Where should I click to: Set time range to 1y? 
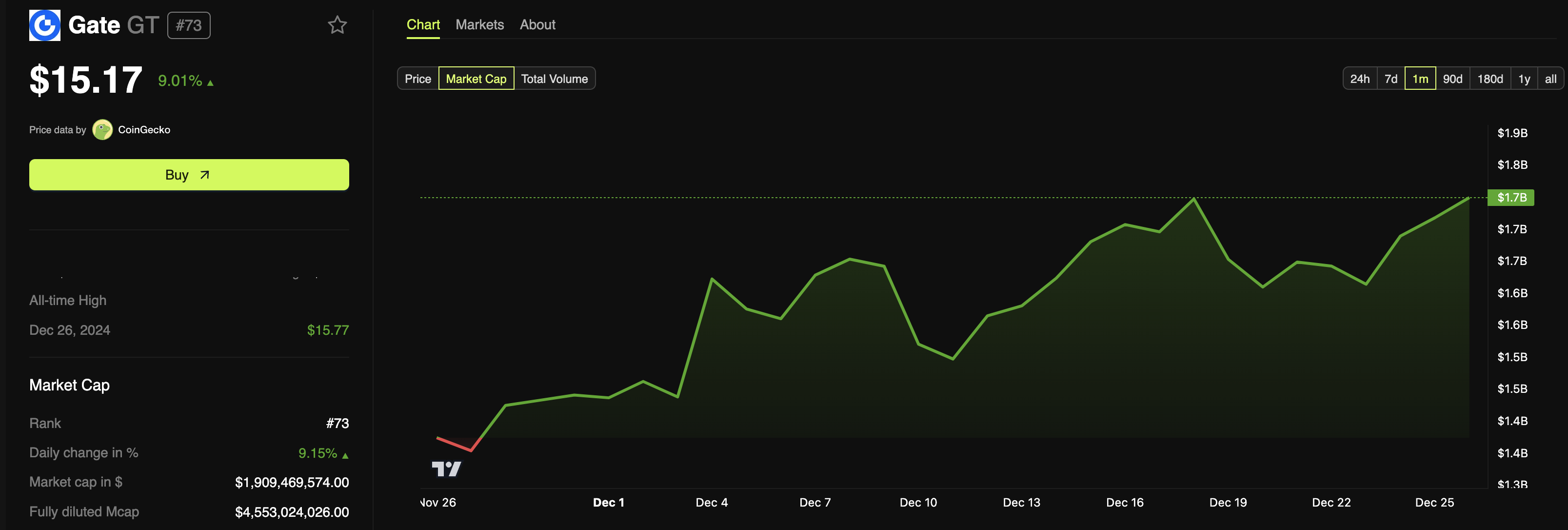coord(1524,79)
